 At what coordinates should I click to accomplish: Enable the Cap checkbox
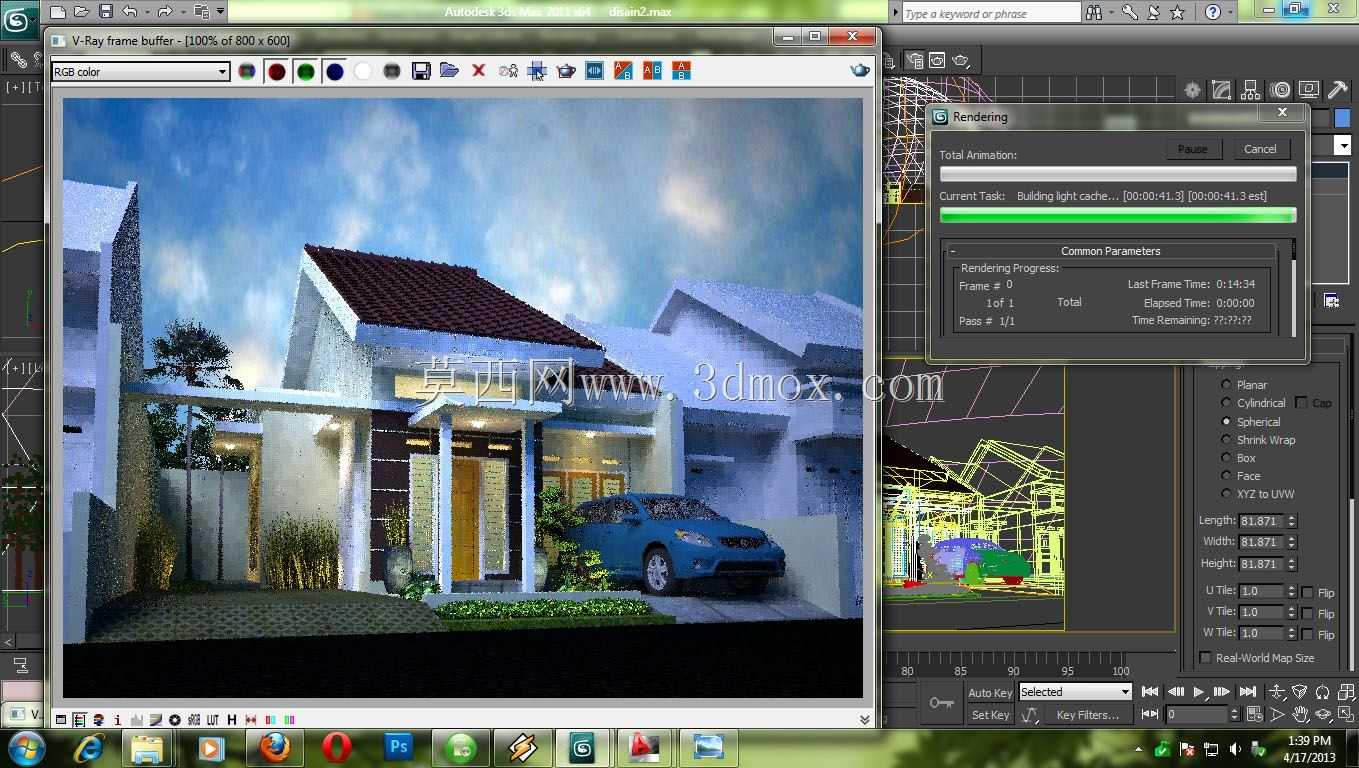pos(1301,403)
